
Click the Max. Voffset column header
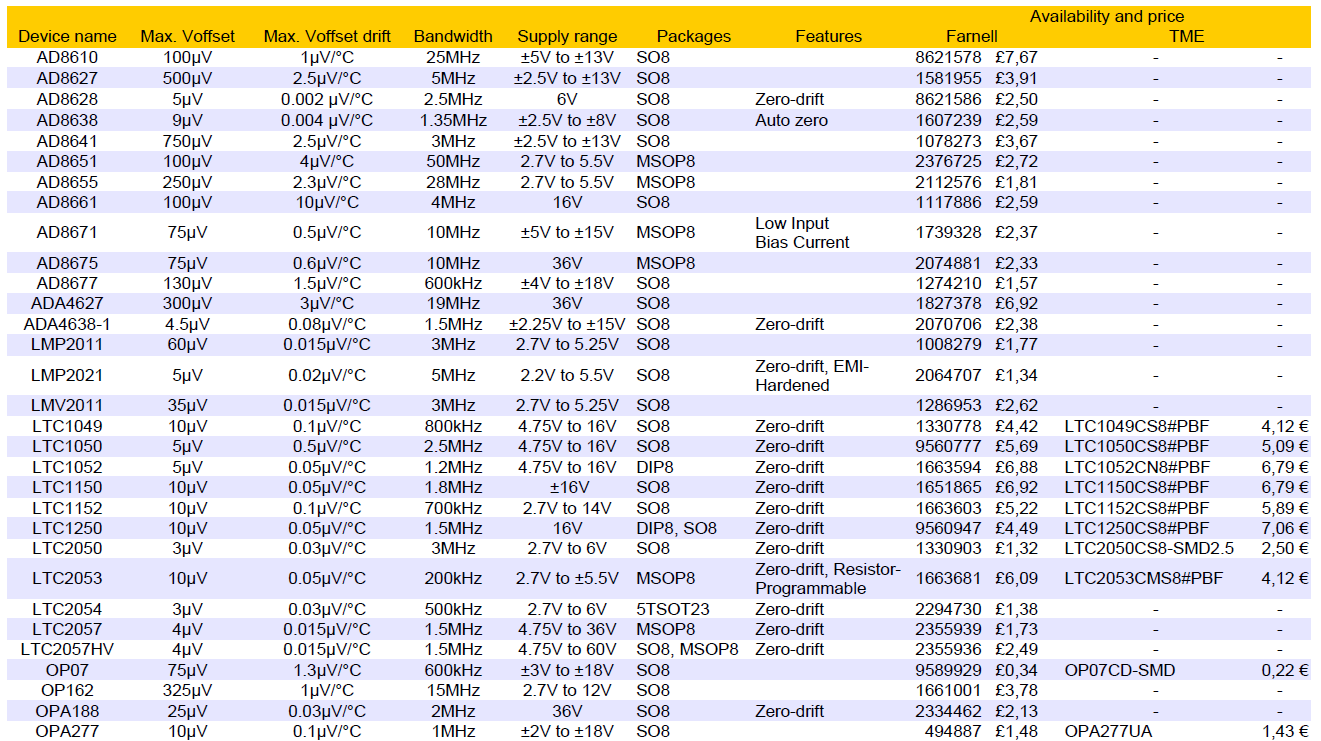click(188, 36)
